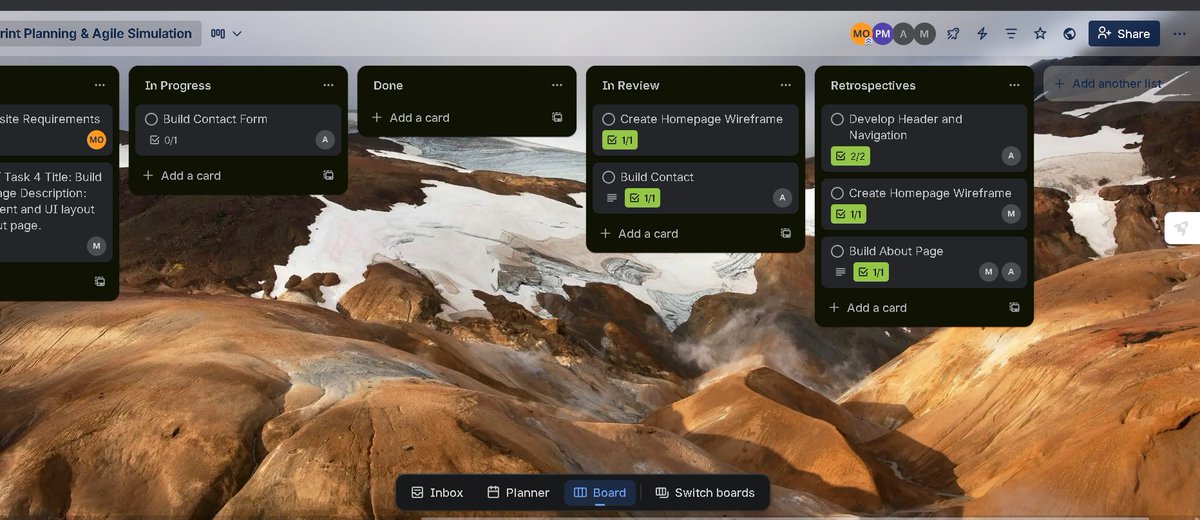Open the automation lightning bolt icon
Screen dimensions: 1200x520
(x=982, y=33)
